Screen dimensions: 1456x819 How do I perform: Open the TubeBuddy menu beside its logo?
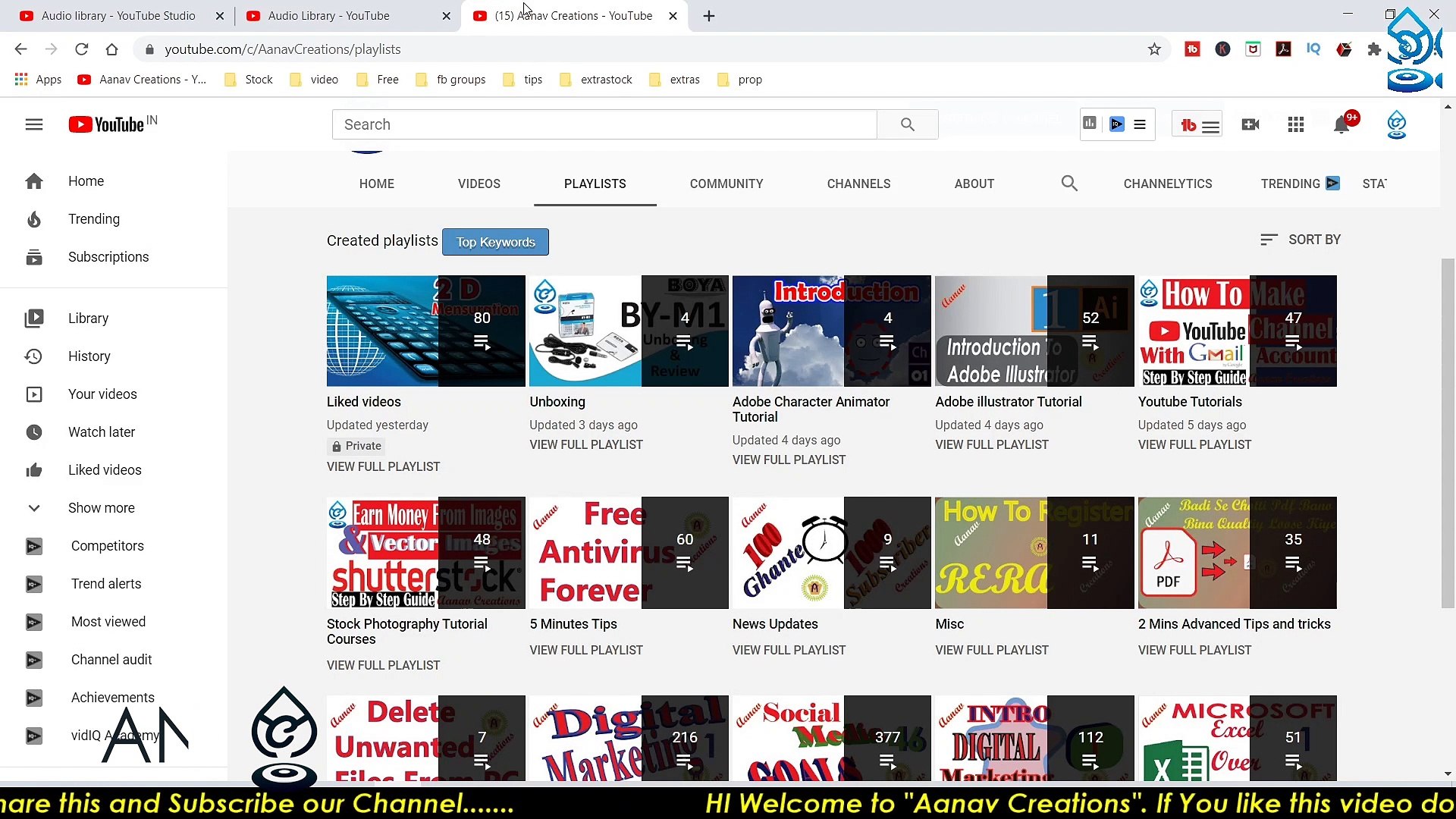click(1212, 124)
